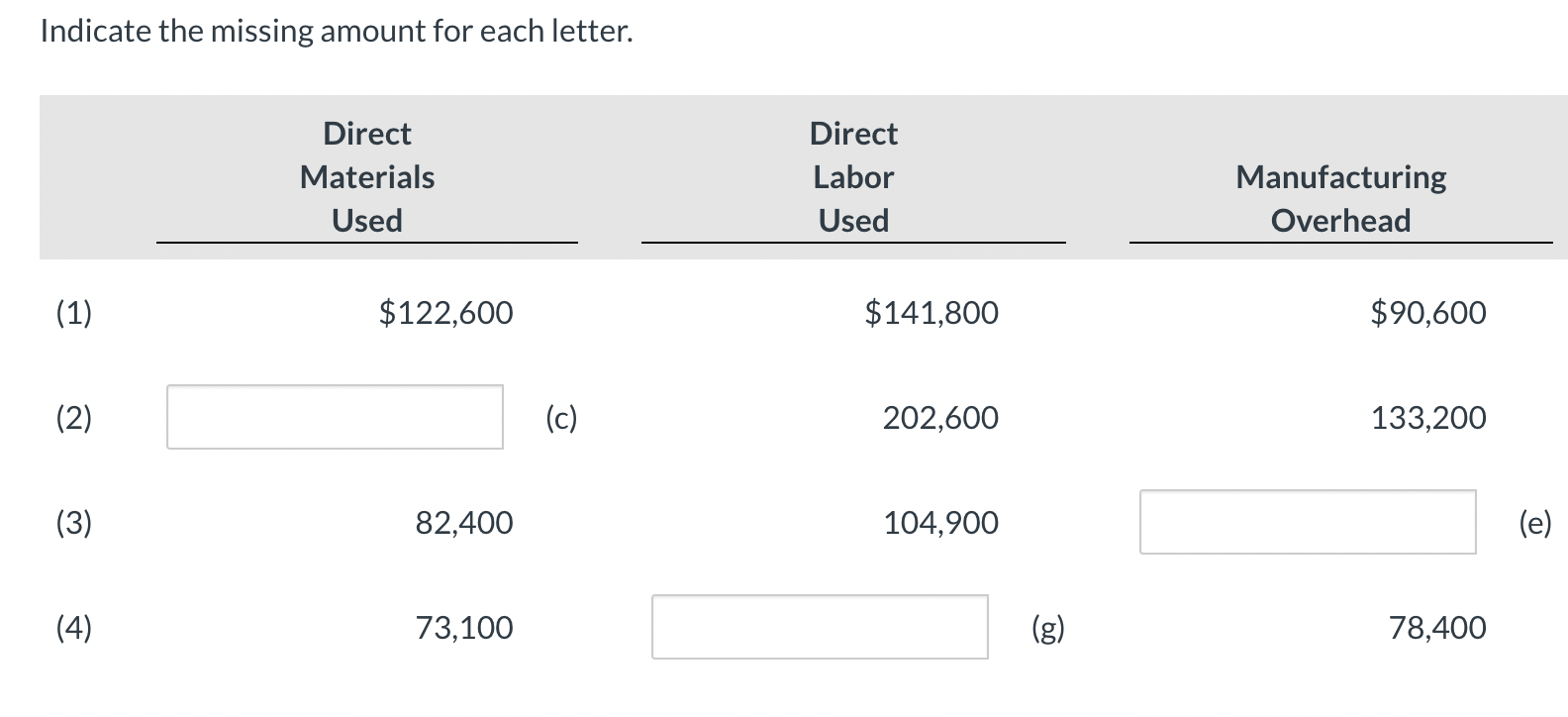Click the $90,600 overhead value

(x=1428, y=313)
